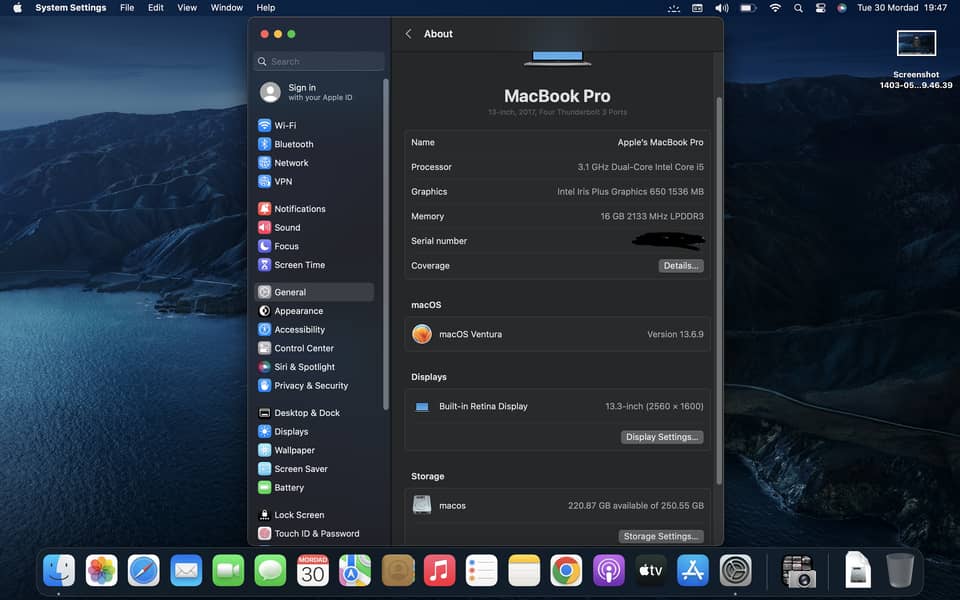Open the Battery settings pane
The width and height of the screenshot is (960, 600).
(288, 488)
